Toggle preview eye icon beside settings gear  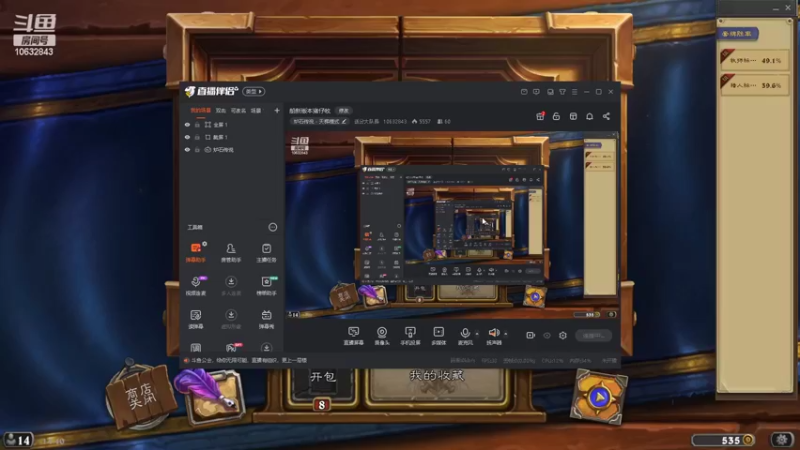click(547, 336)
